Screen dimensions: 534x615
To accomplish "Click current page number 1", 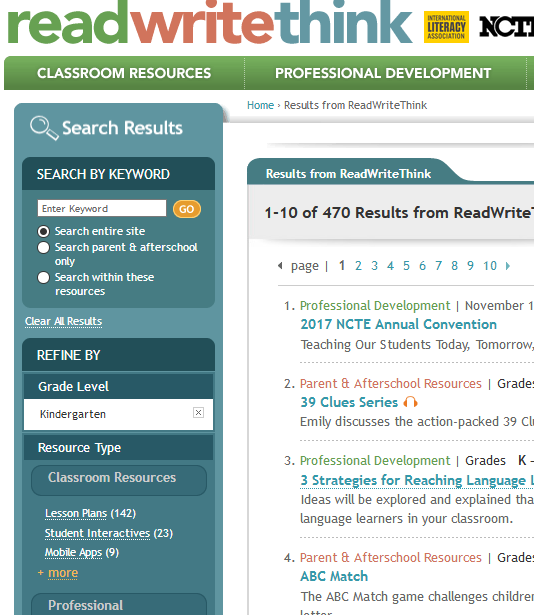I will (342, 266).
